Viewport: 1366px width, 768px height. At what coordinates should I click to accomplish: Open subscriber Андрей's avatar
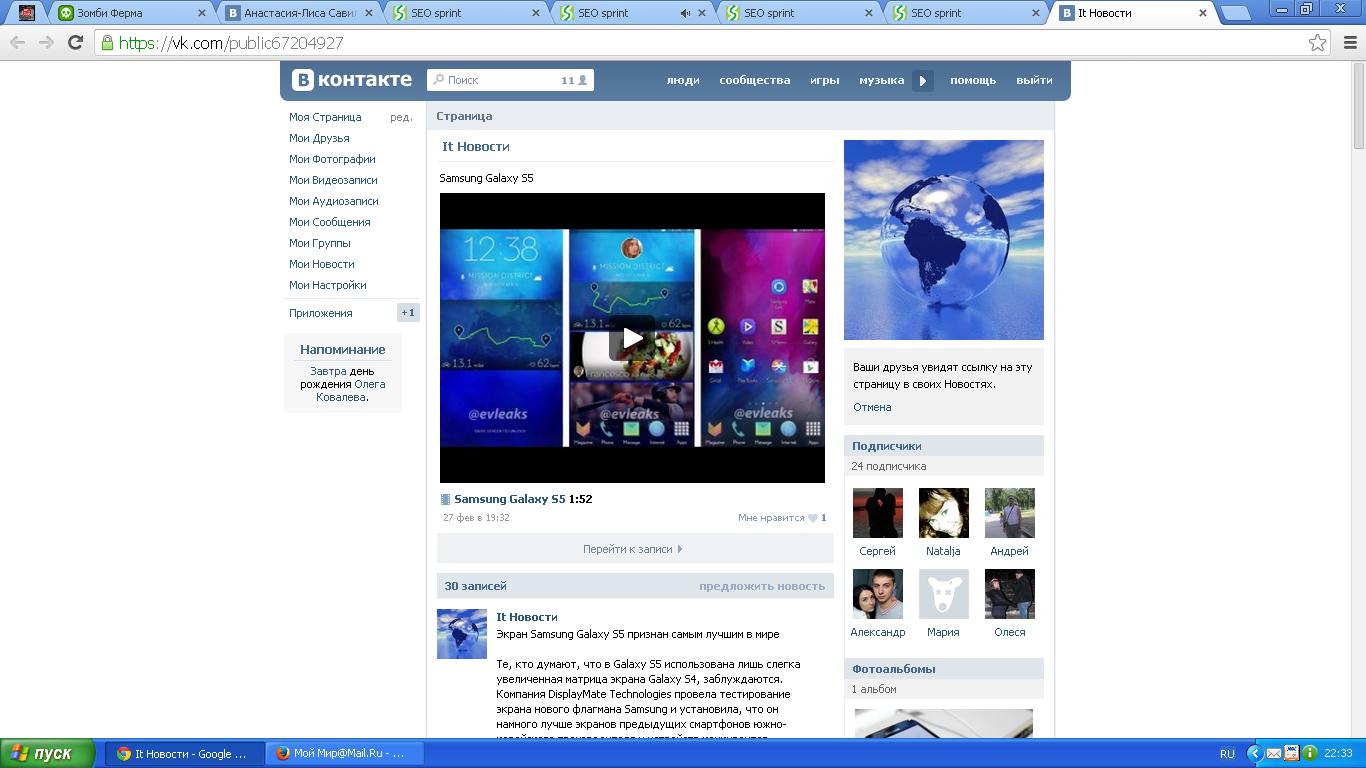coord(1010,513)
